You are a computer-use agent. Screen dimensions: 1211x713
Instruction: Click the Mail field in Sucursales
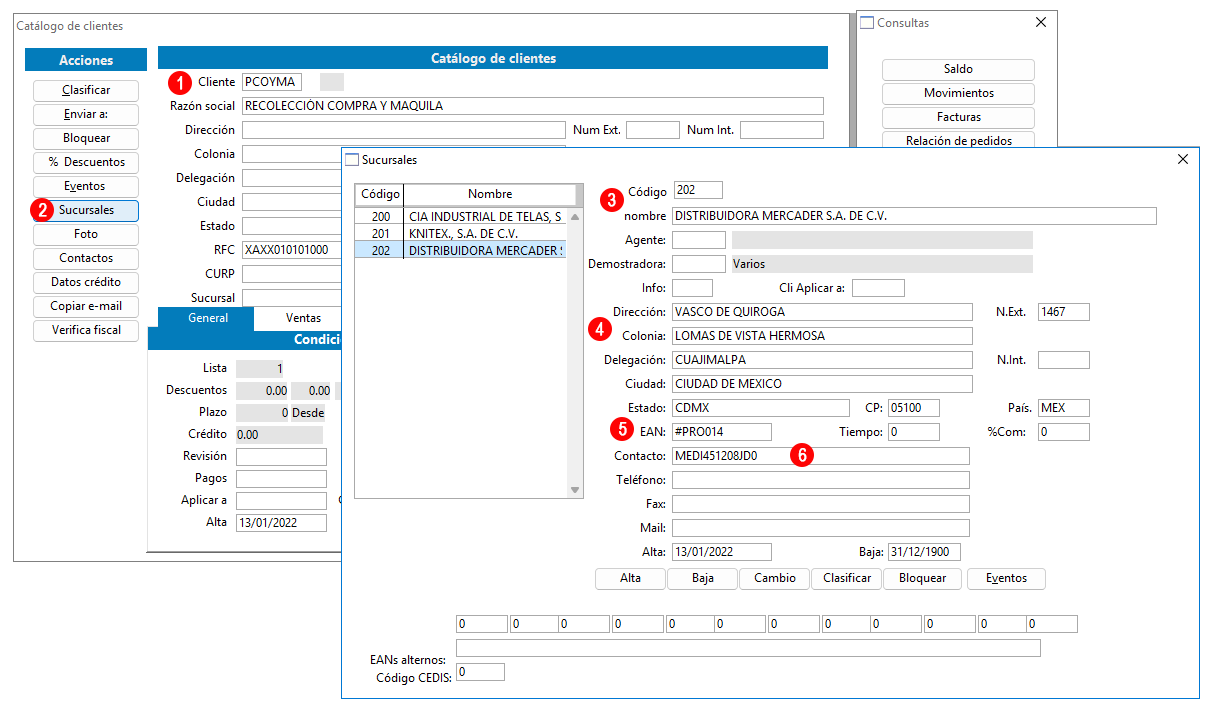(821, 528)
